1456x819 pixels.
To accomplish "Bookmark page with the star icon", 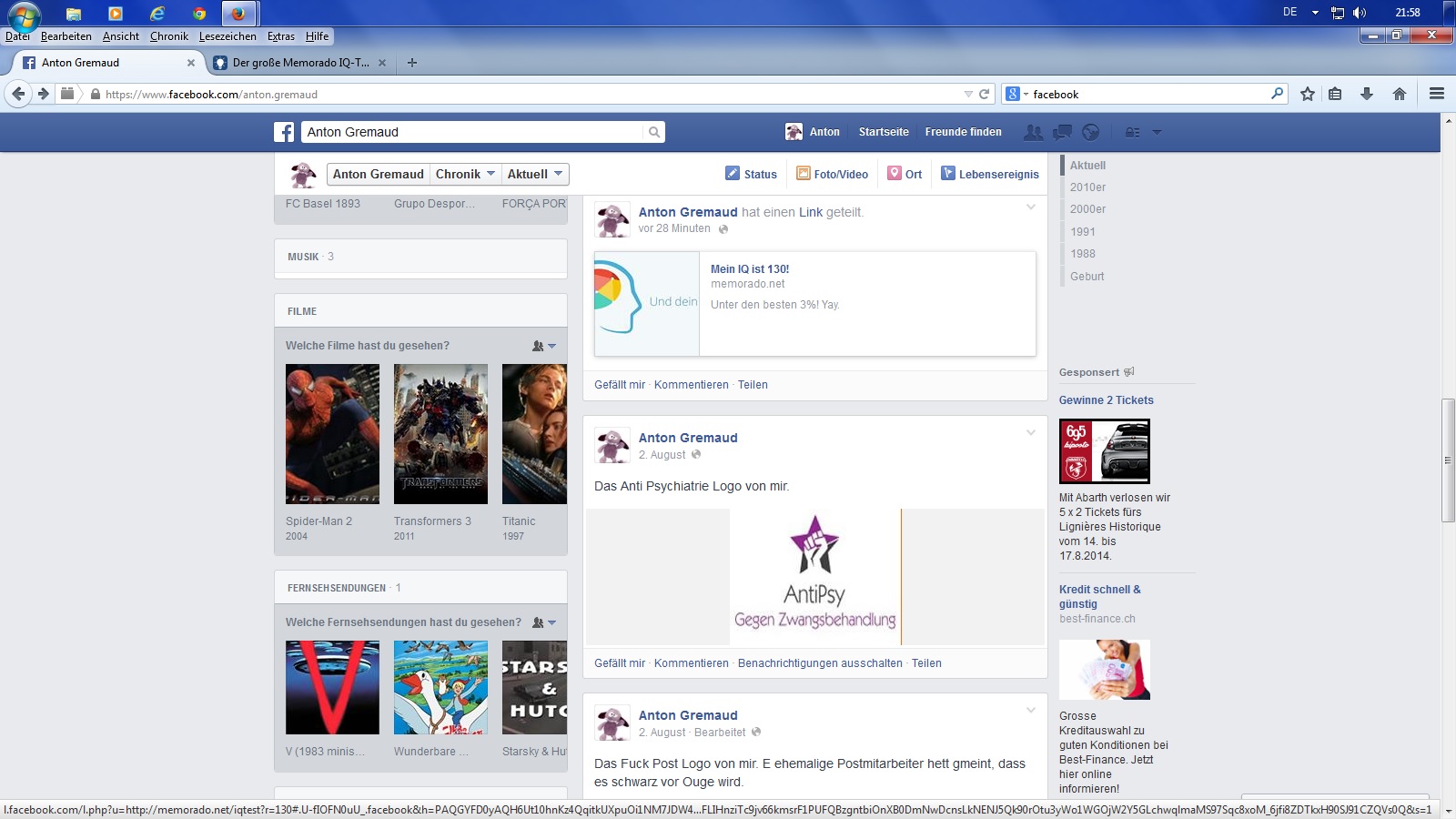I will pyautogui.click(x=1308, y=94).
